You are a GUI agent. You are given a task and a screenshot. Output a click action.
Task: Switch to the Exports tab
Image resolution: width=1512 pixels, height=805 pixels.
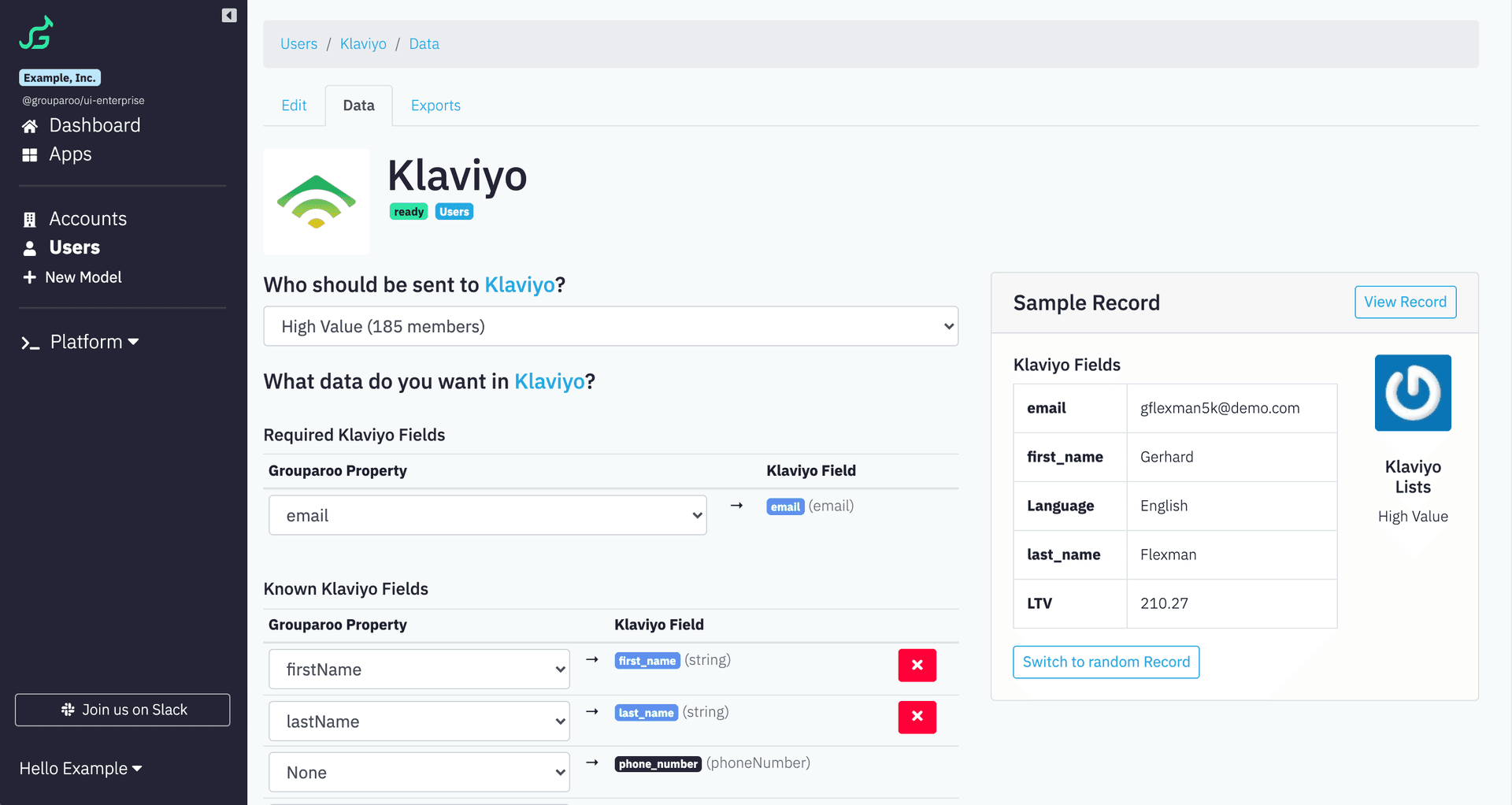(435, 106)
